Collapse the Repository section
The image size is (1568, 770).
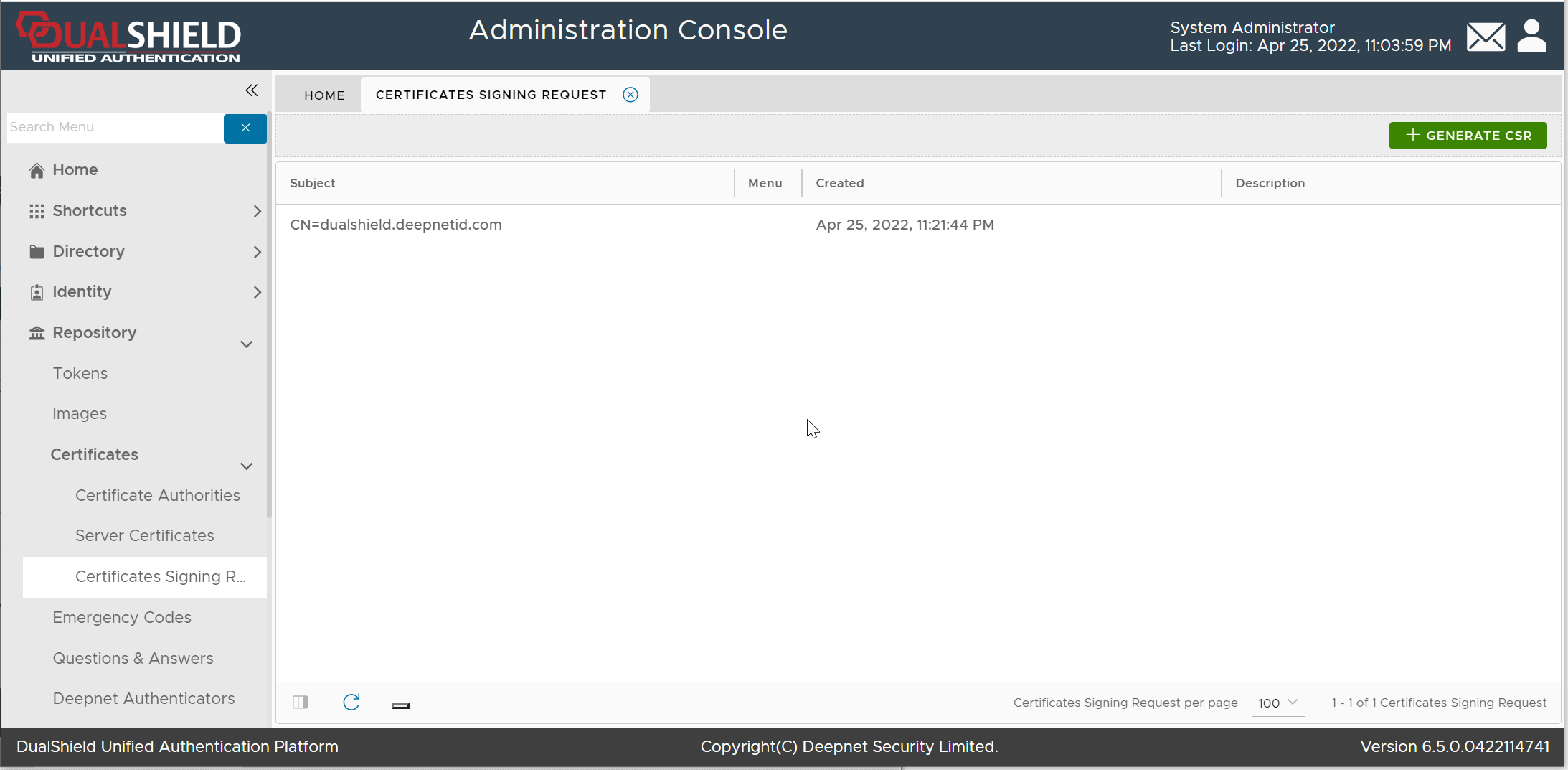click(247, 344)
